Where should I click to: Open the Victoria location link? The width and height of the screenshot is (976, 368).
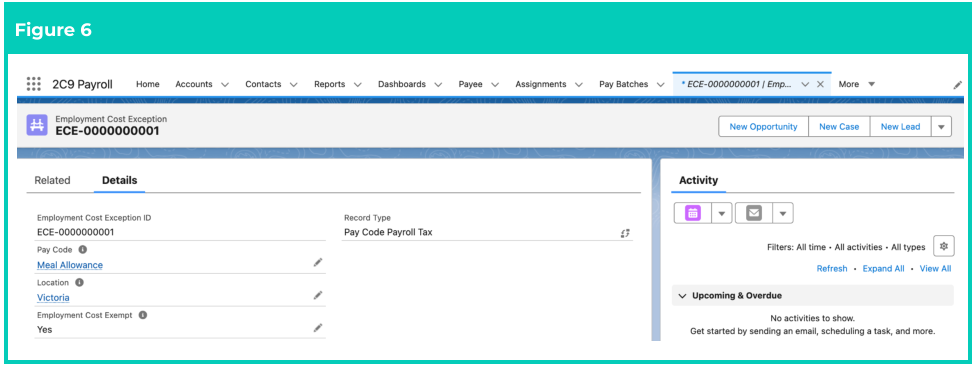coord(53,298)
